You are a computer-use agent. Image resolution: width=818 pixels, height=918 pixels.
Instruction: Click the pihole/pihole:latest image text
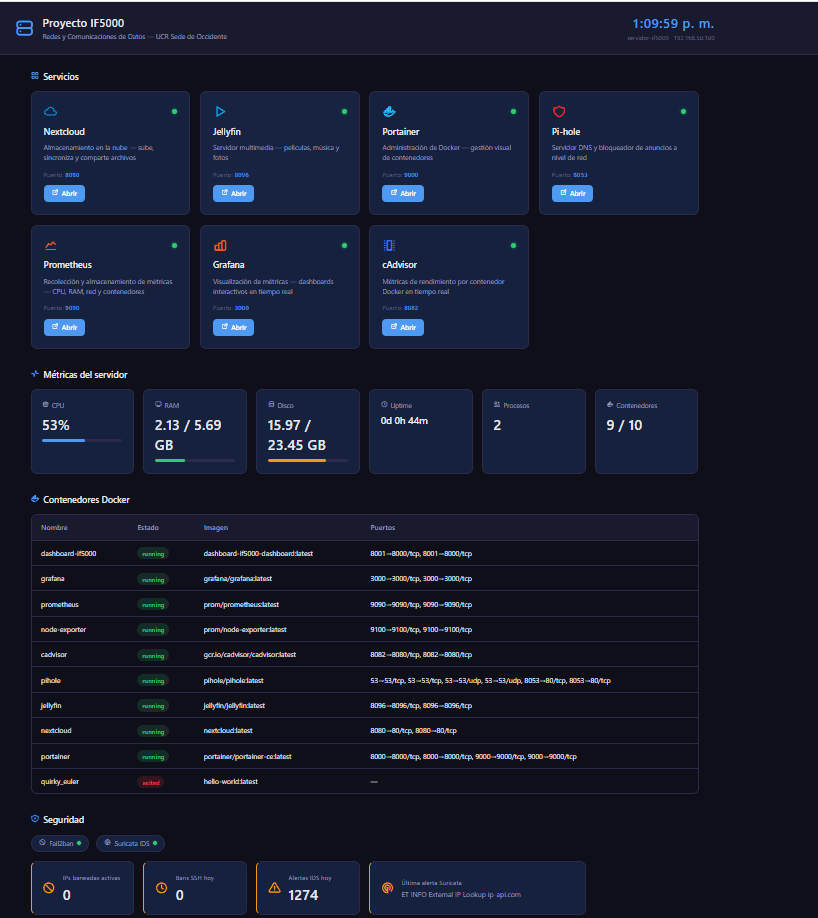click(234, 680)
